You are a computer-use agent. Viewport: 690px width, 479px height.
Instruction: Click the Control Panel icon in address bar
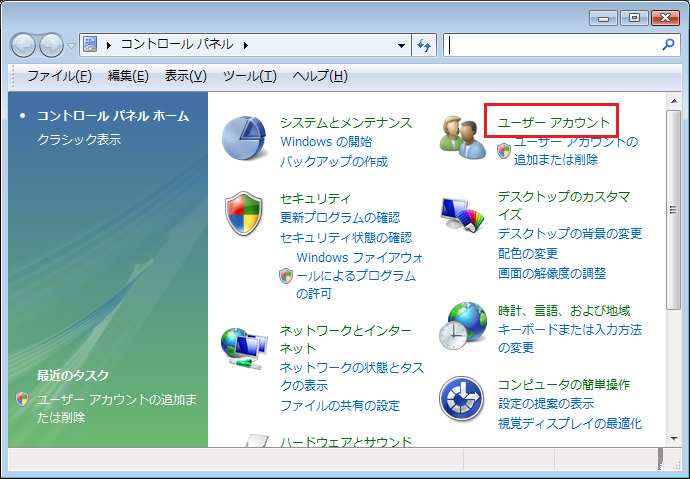90,44
